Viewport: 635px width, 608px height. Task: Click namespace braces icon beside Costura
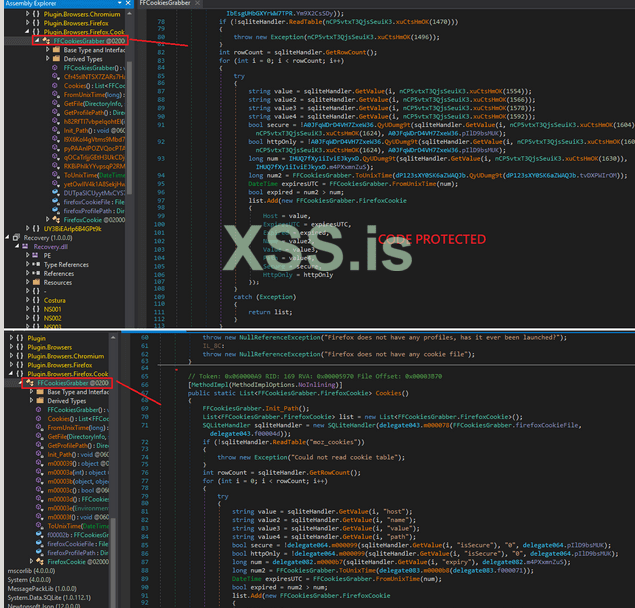pos(36,300)
